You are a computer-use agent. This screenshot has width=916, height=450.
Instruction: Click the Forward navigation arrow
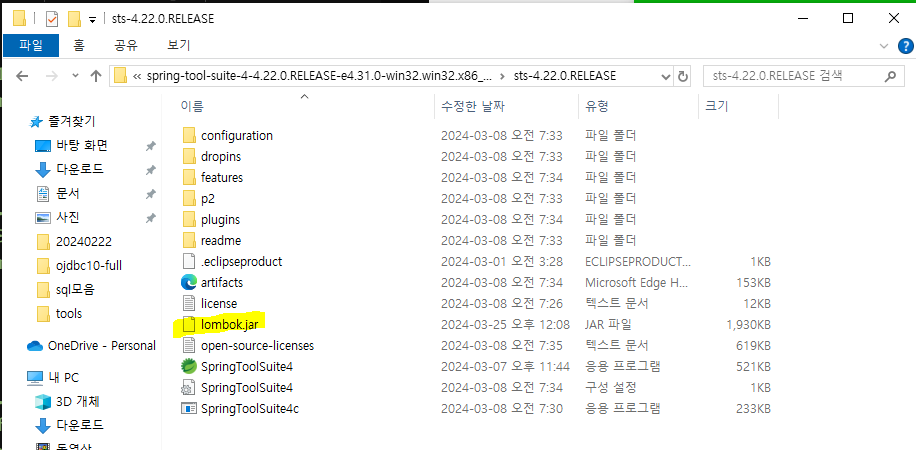(x=51, y=76)
